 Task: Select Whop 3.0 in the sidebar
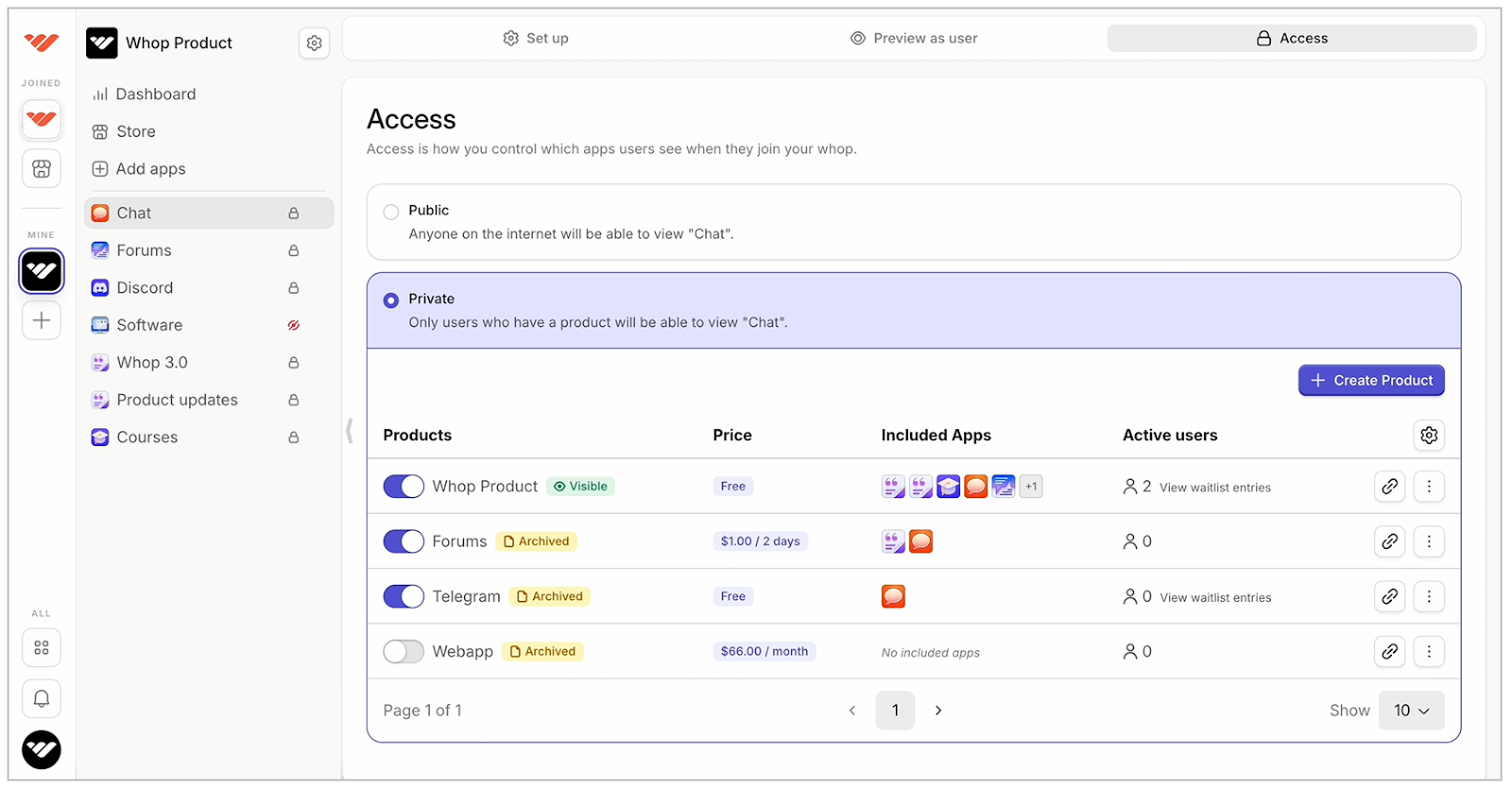click(209, 363)
